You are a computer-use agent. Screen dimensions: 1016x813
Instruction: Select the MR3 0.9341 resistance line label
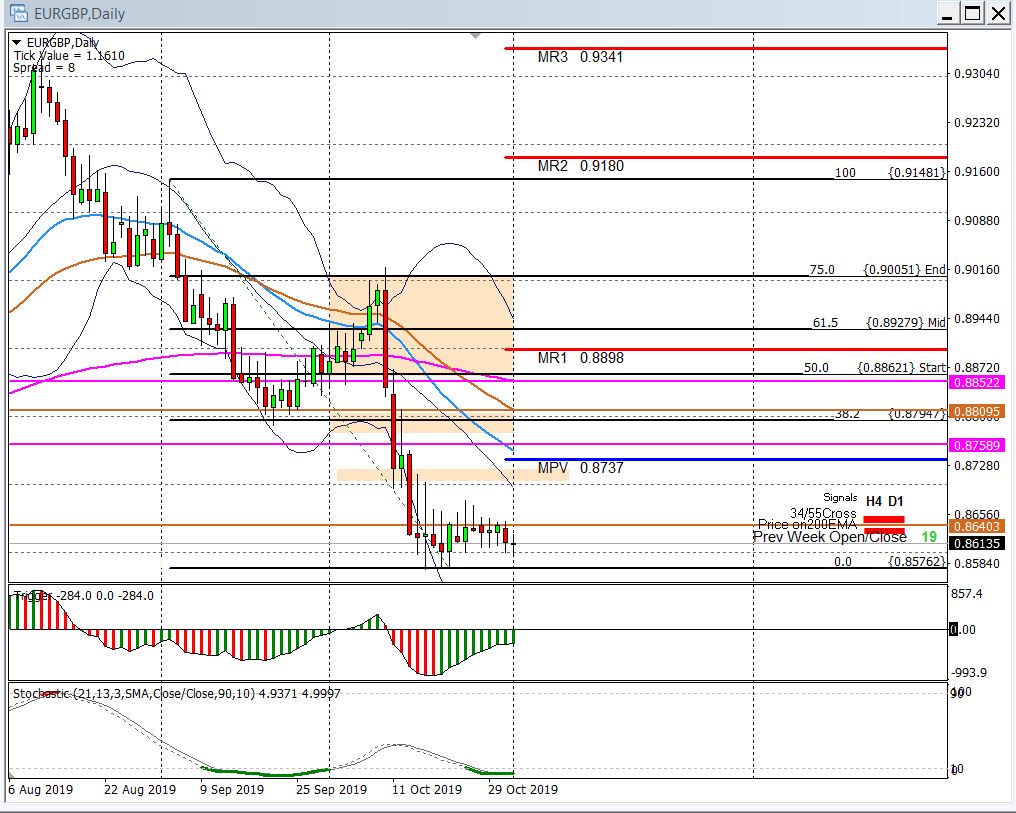tap(580, 57)
